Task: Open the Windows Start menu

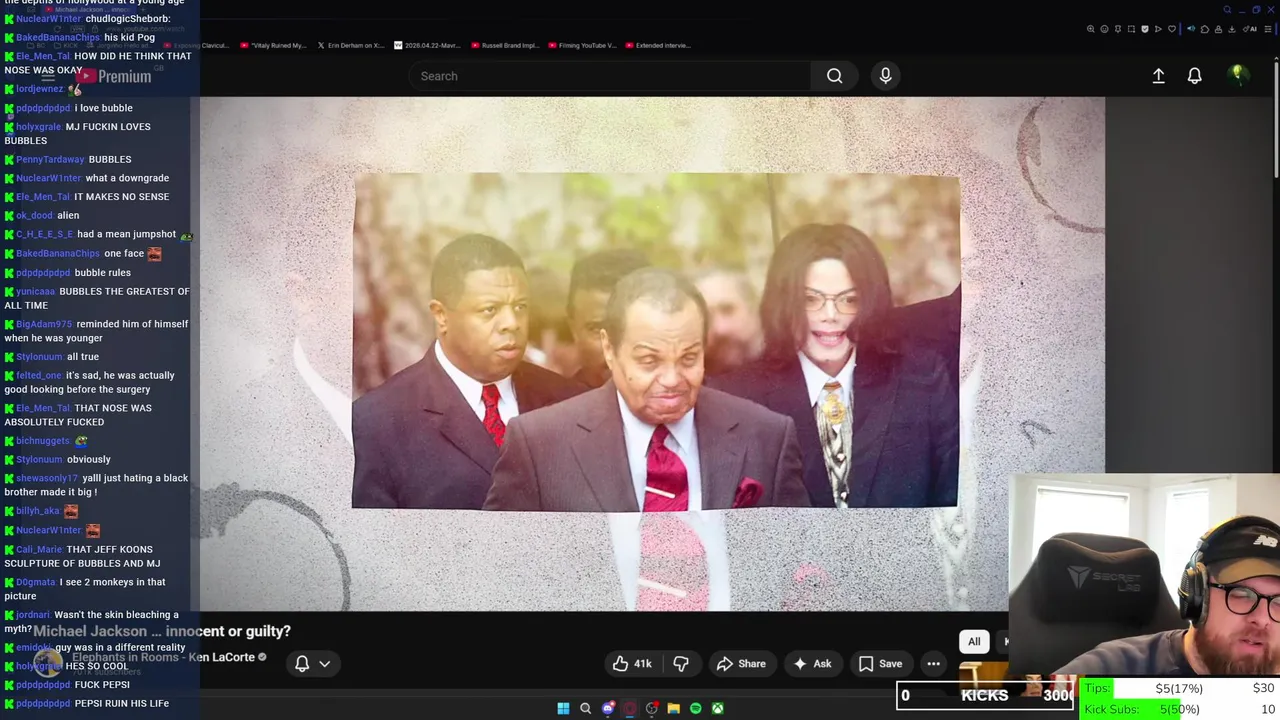Action: pos(563,709)
